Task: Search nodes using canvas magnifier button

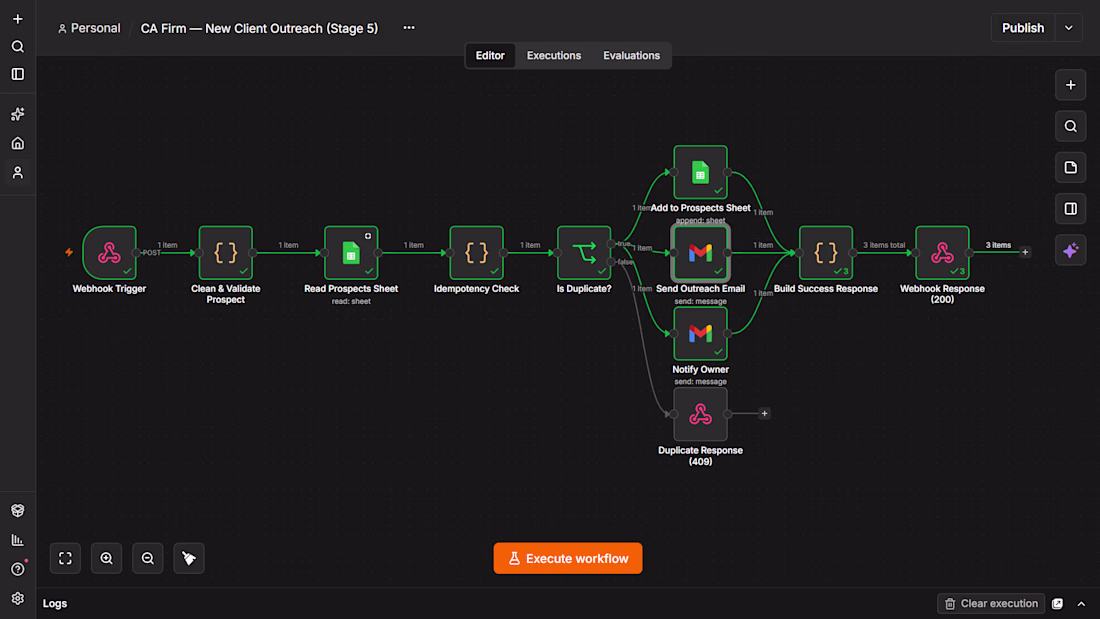Action: [1071, 126]
